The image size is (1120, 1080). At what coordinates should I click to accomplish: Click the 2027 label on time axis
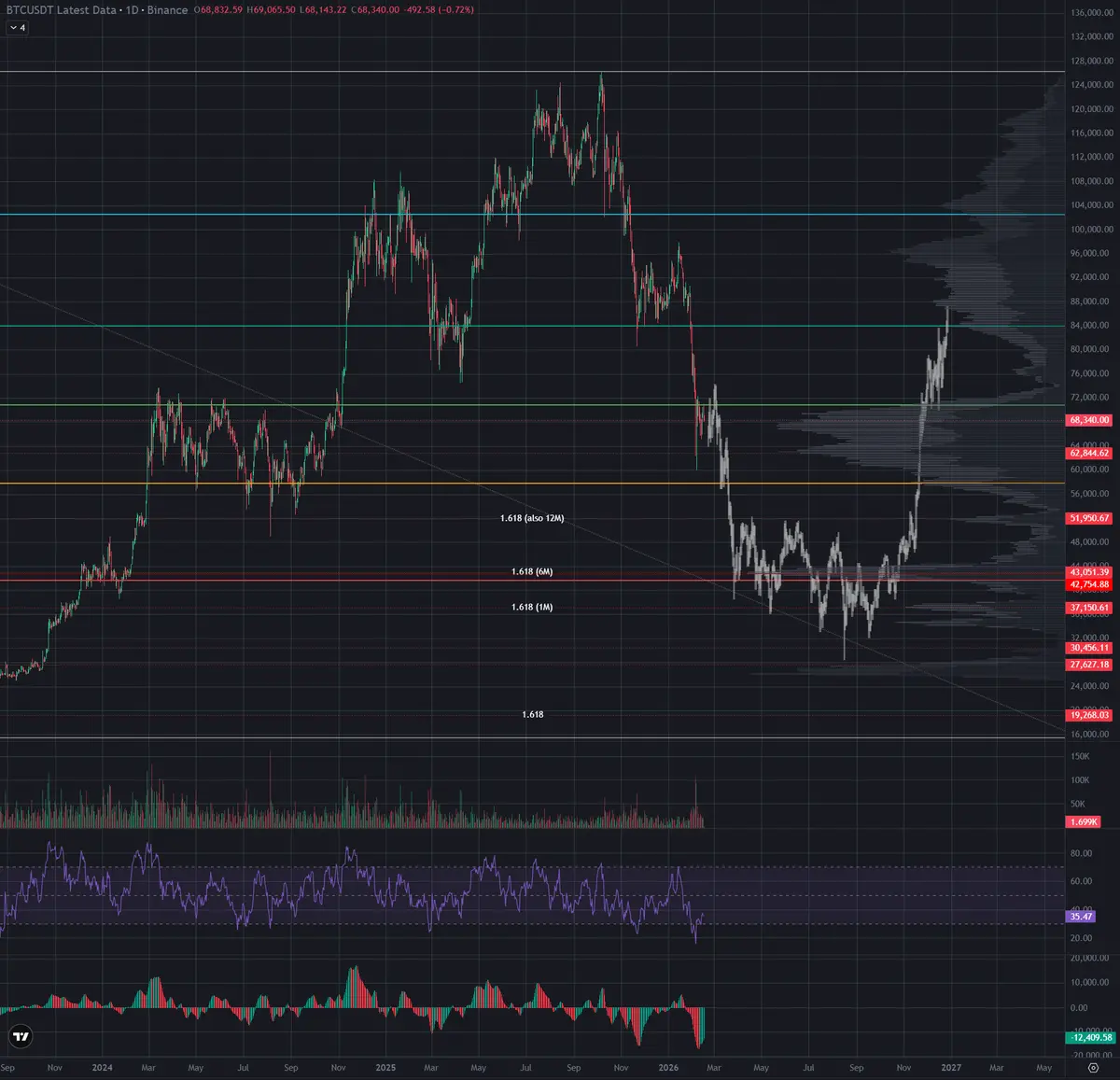tap(951, 1068)
